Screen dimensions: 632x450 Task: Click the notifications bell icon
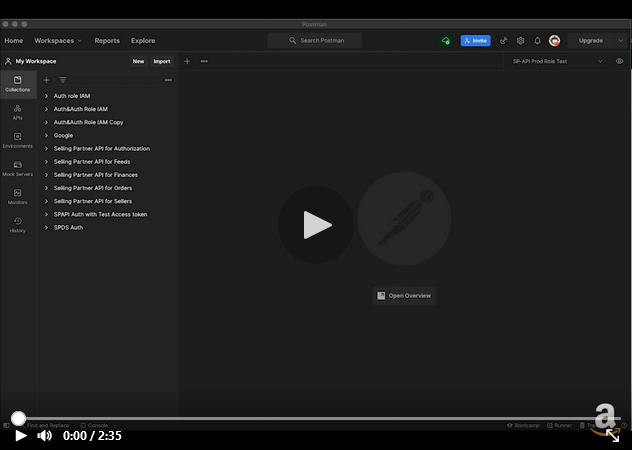click(537, 41)
